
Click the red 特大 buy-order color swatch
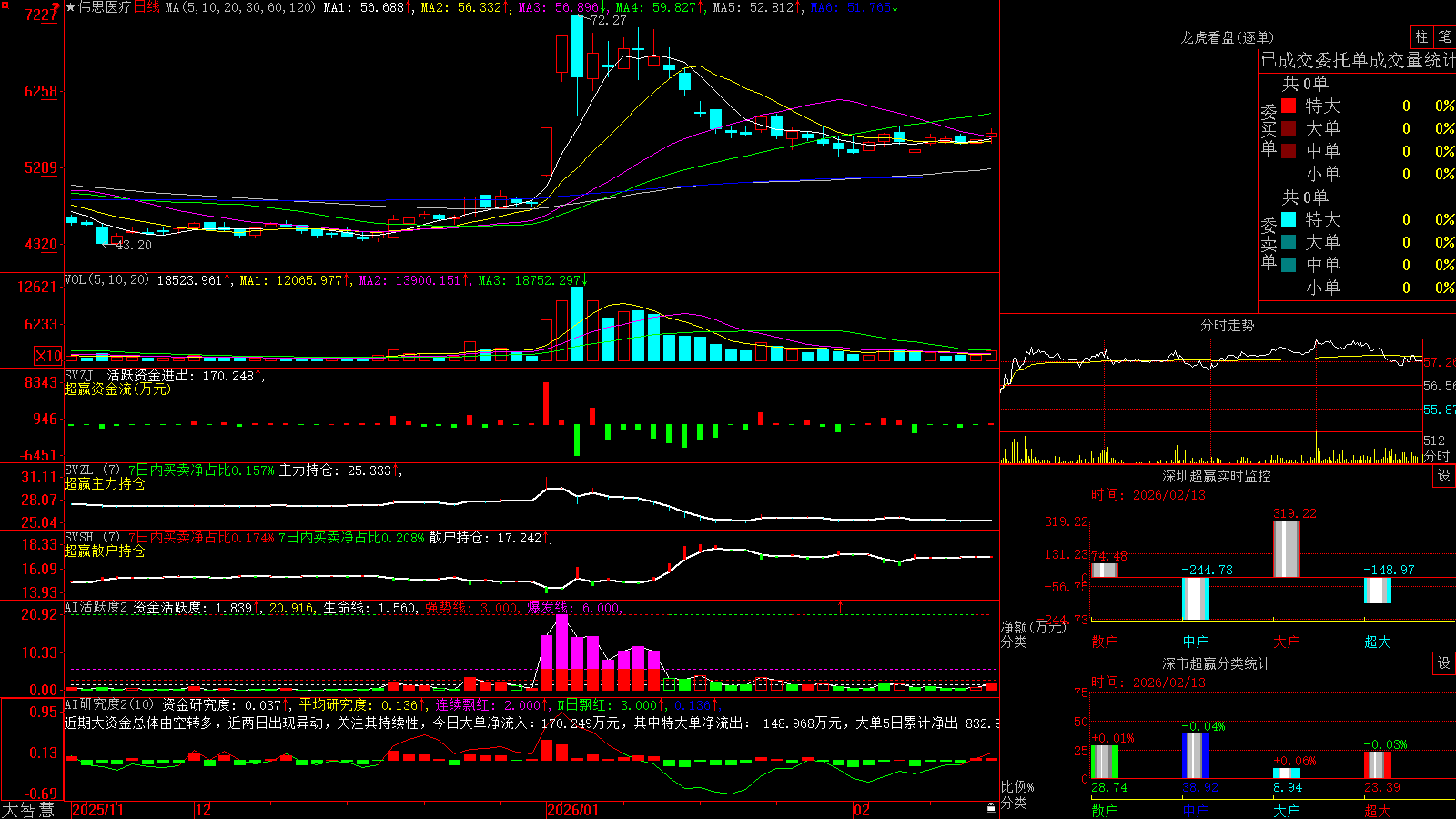1289,106
